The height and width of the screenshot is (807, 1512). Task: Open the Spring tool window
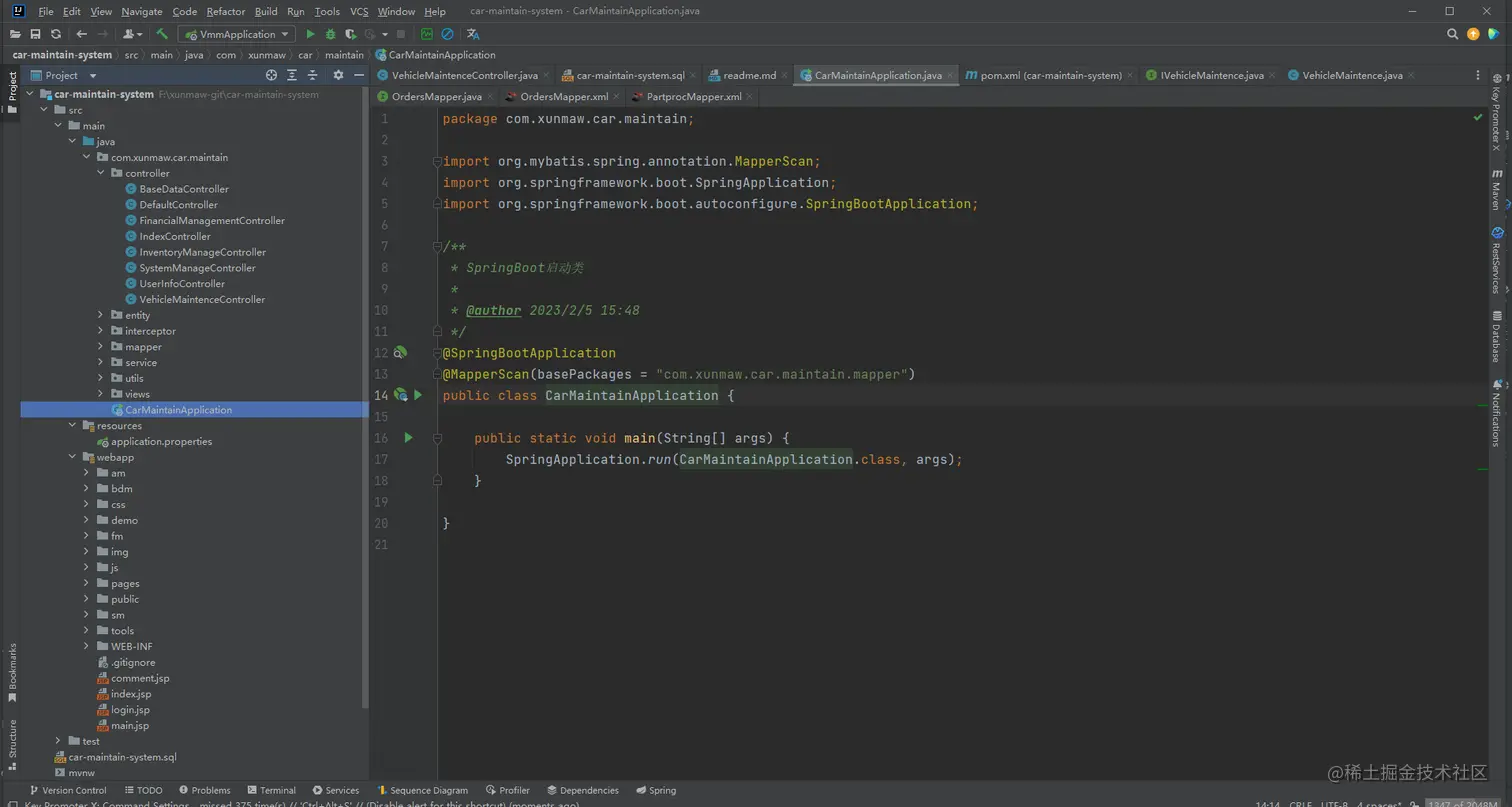[x=656, y=790]
